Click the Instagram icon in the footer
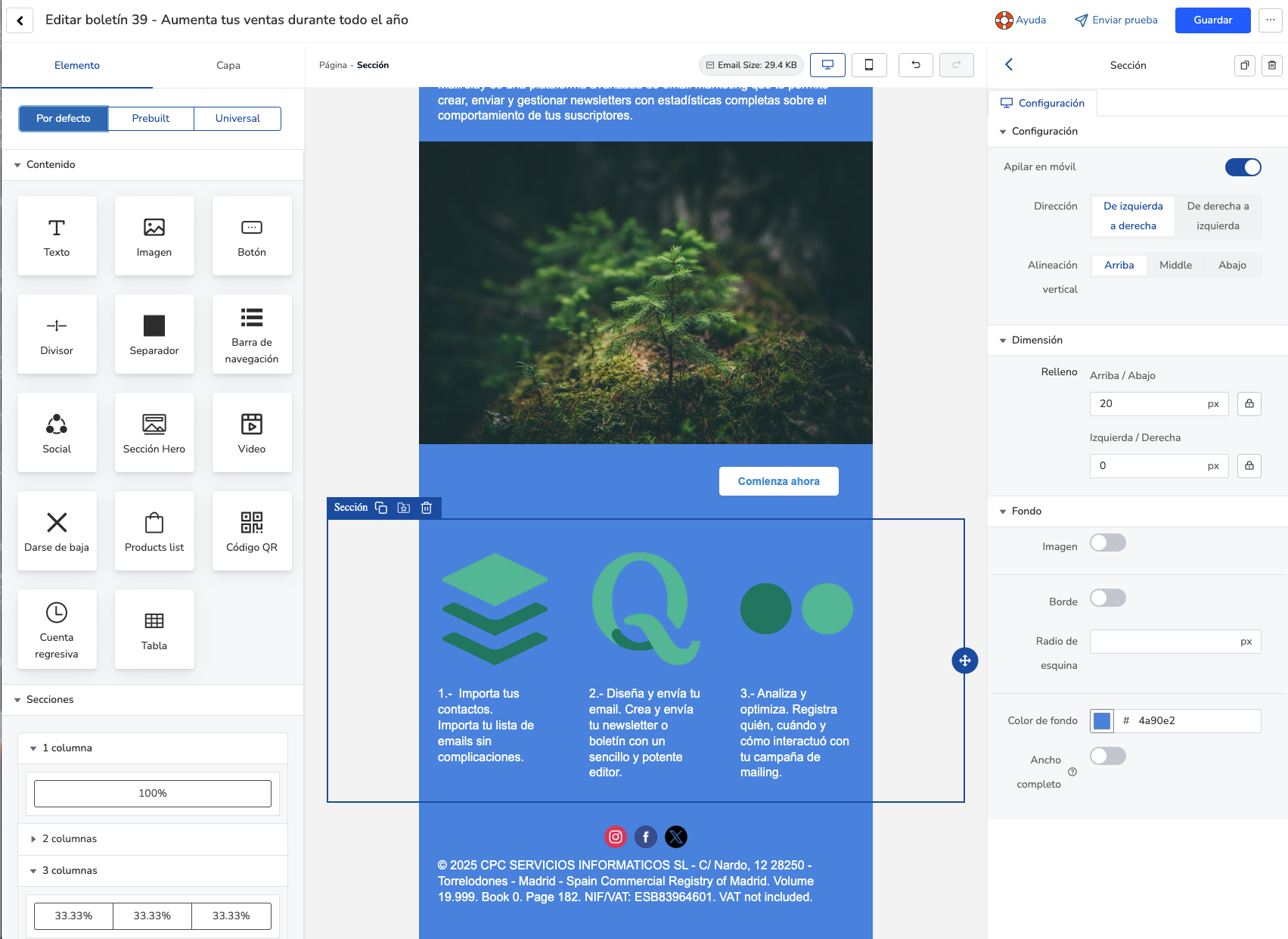Image resolution: width=1288 pixels, height=939 pixels. [x=616, y=837]
